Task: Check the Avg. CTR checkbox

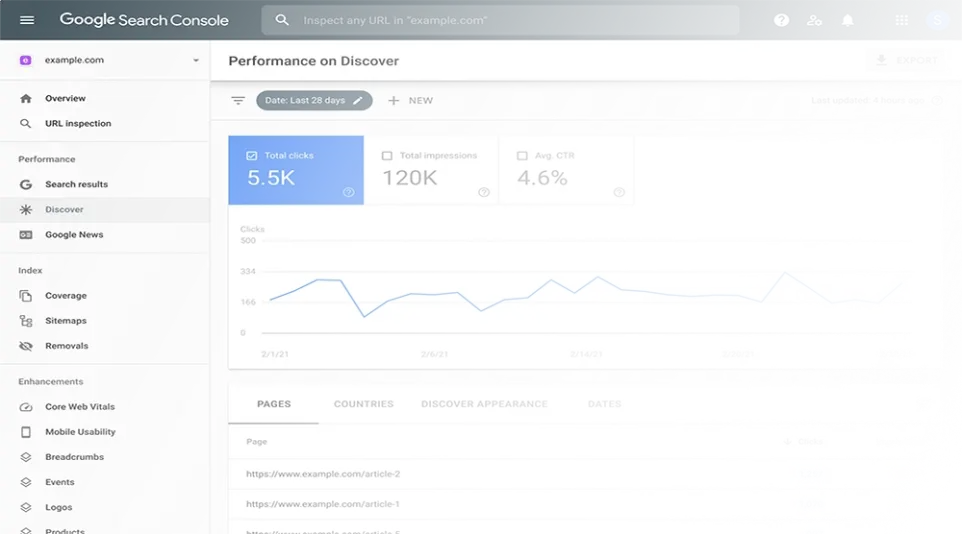Action: click(x=522, y=156)
